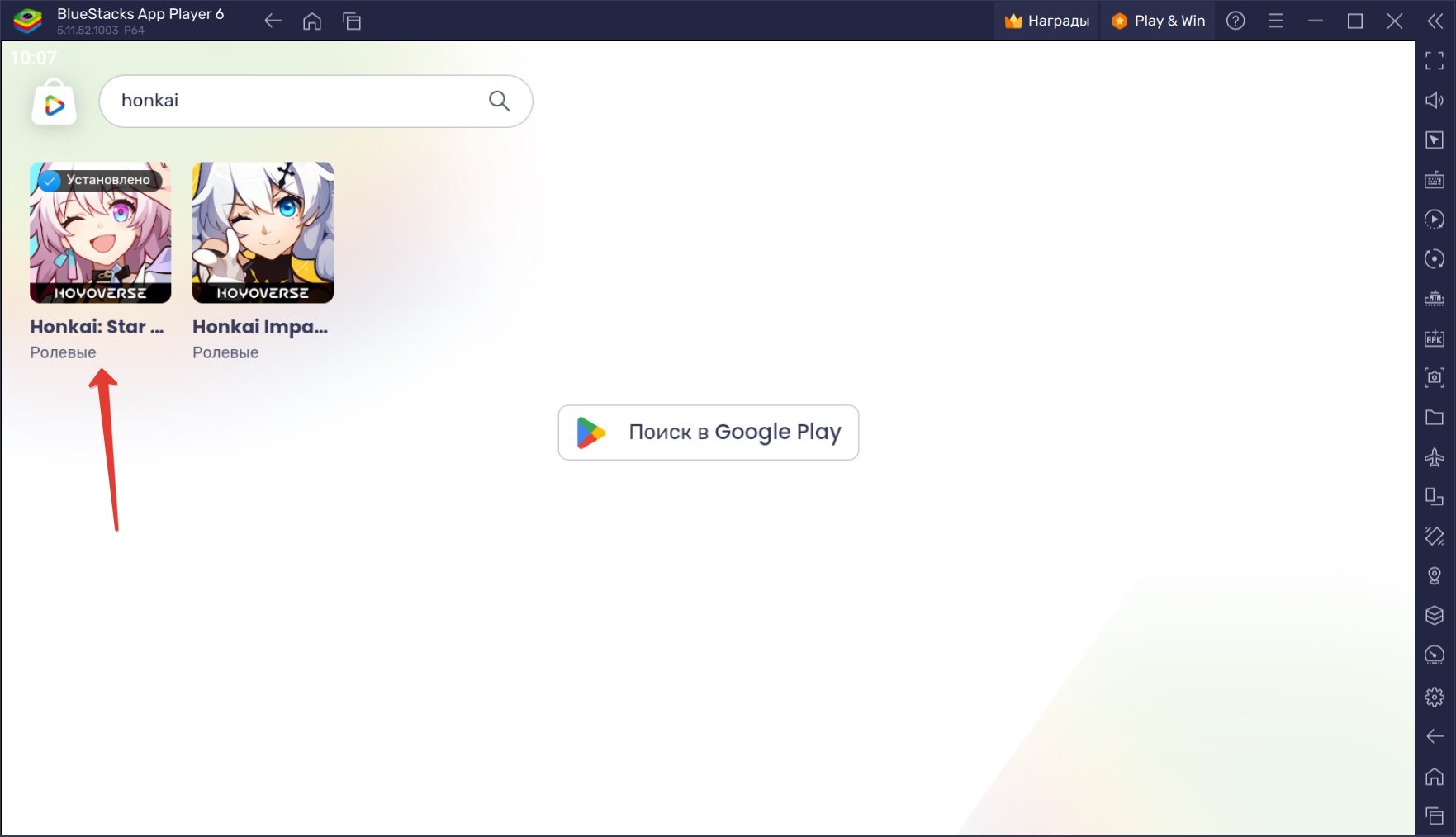Open media folder icon in sidebar
Screen dimensions: 1456x837
click(1435, 417)
